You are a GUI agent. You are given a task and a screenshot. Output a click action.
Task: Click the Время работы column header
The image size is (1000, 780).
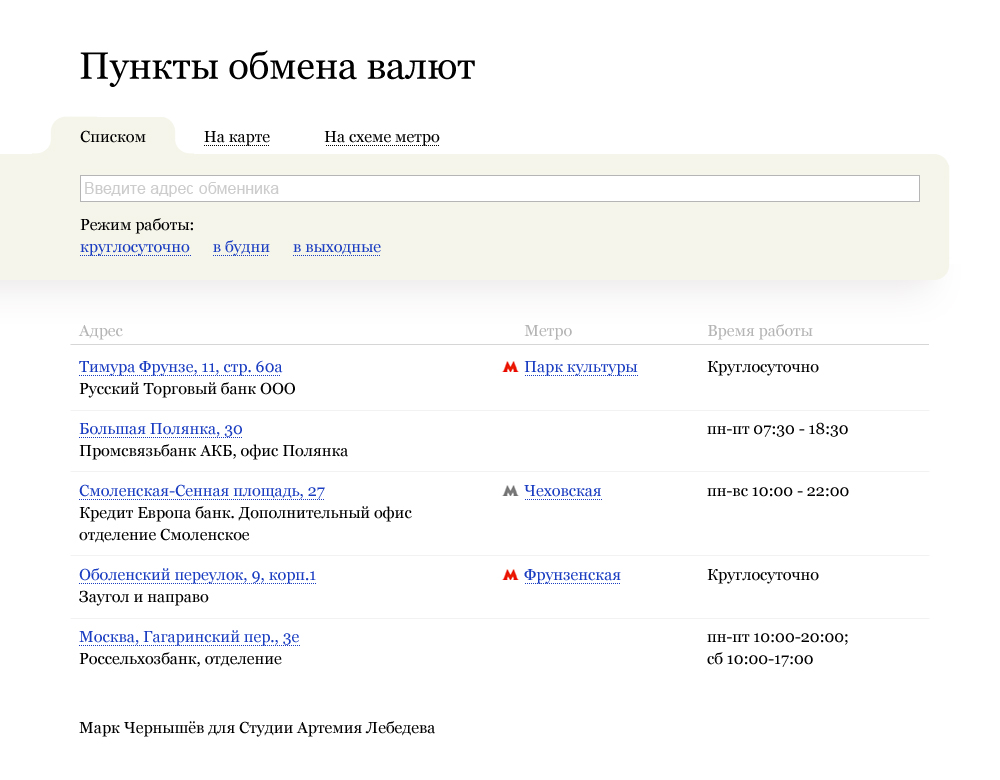point(760,331)
